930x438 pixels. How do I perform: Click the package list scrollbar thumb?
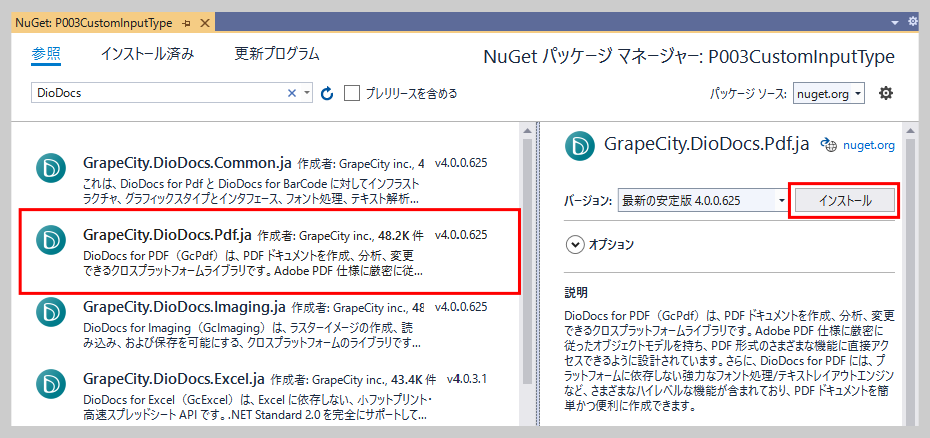527,261
